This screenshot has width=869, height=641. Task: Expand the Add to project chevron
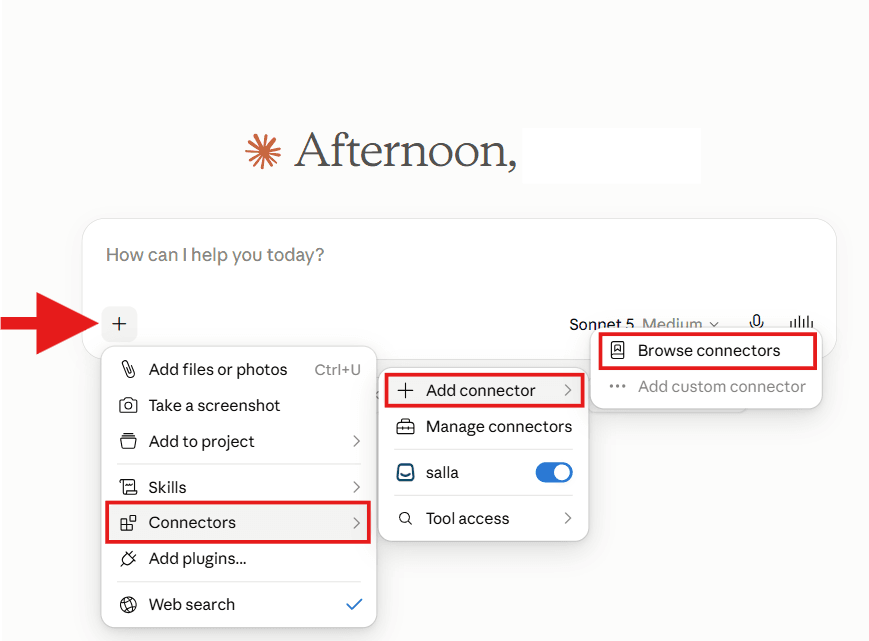click(357, 441)
